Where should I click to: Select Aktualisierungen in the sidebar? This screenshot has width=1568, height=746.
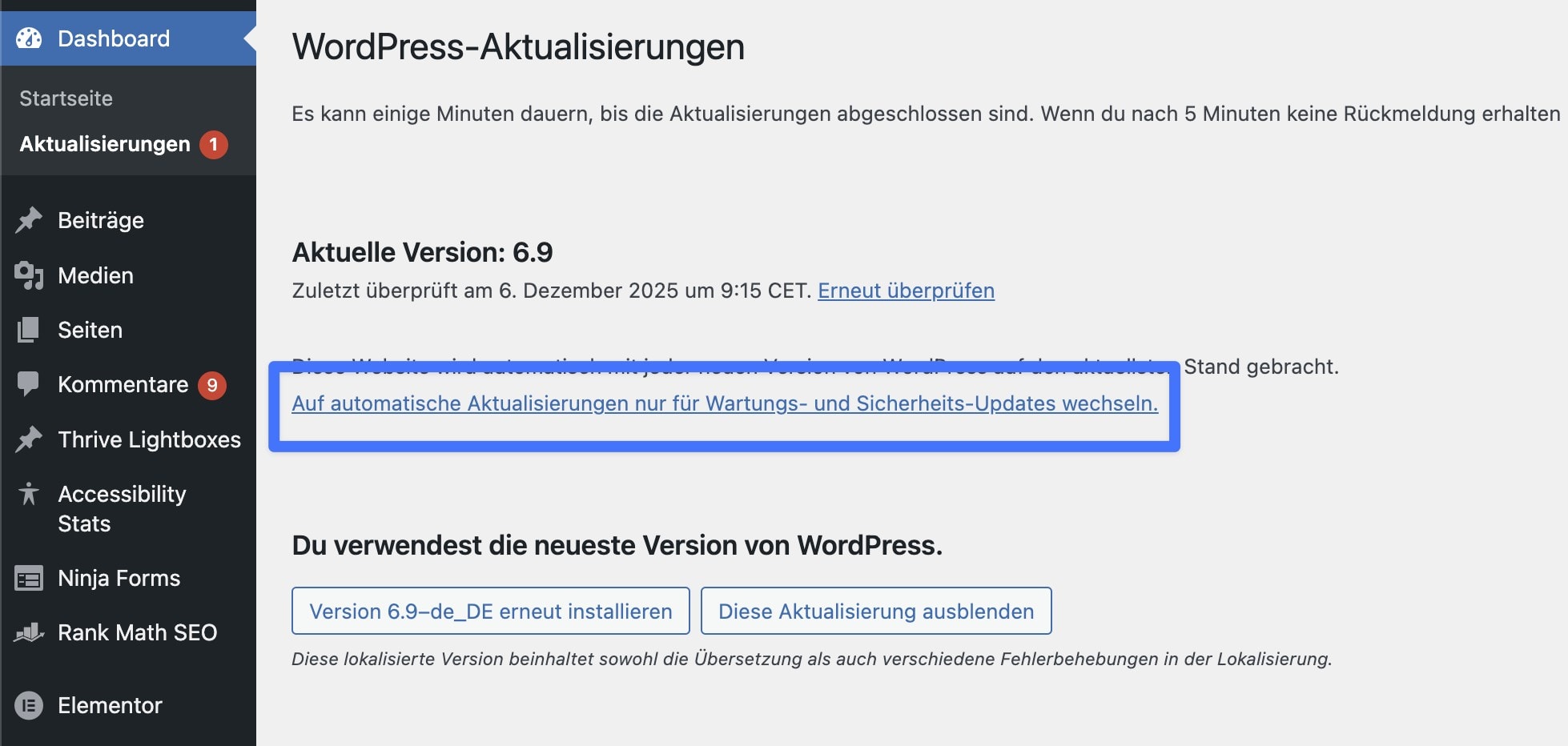tap(105, 144)
